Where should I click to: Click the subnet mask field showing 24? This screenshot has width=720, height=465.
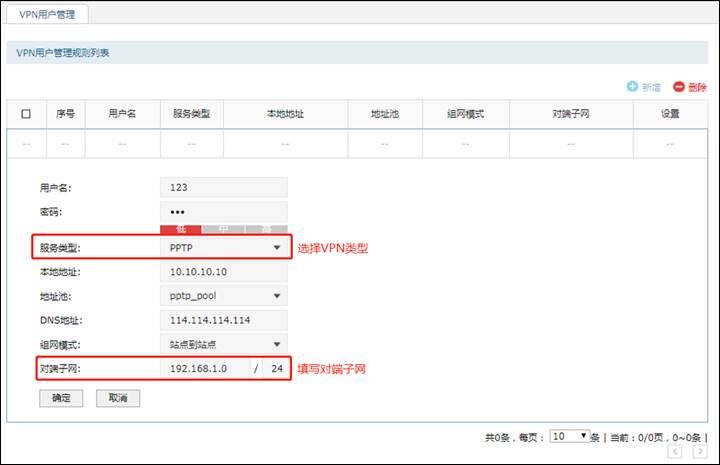[274, 369]
